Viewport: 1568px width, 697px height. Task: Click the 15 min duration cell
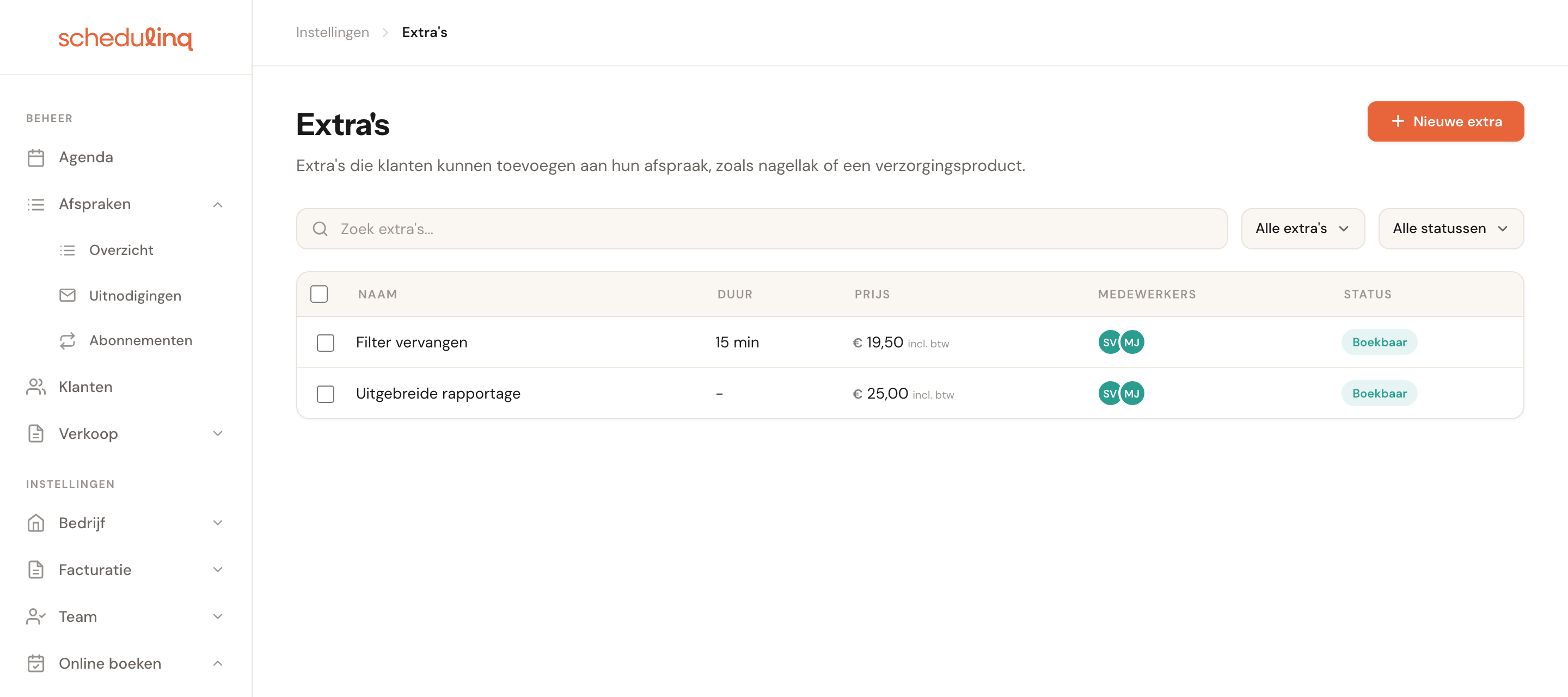[737, 342]
